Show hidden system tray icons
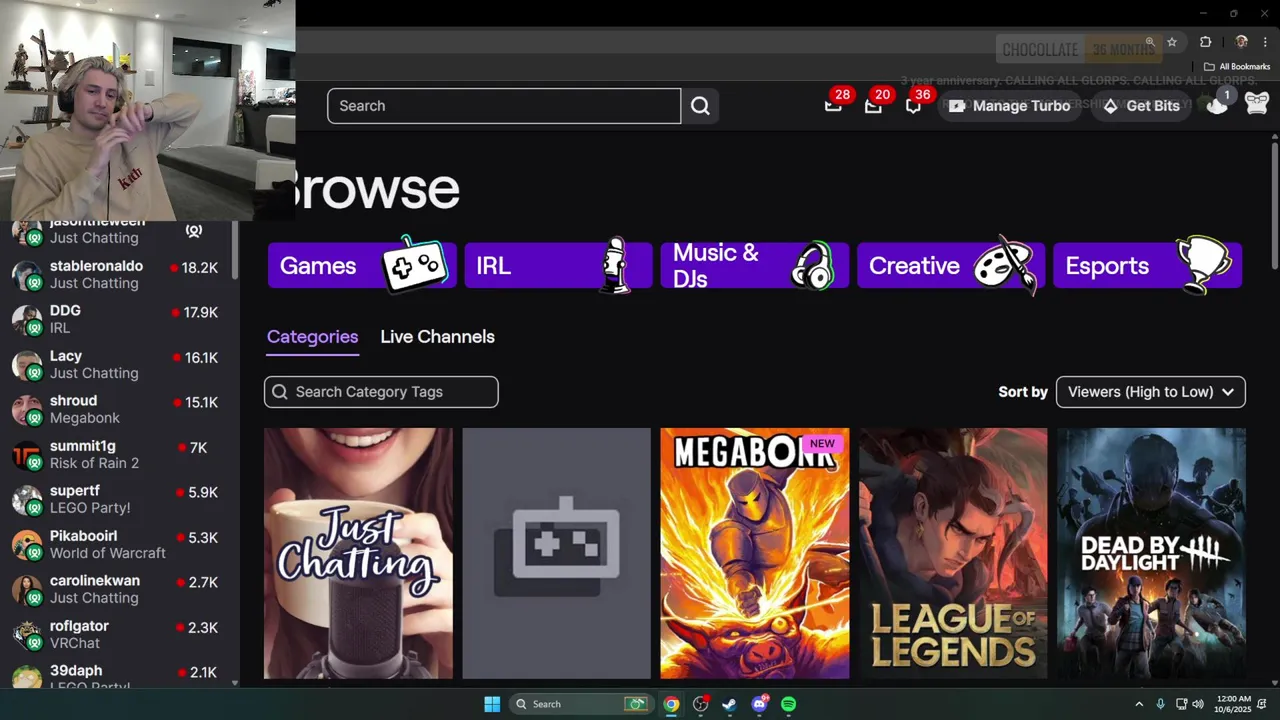Viewport: 1280px width, 720px height. (x=1139, y=704)
